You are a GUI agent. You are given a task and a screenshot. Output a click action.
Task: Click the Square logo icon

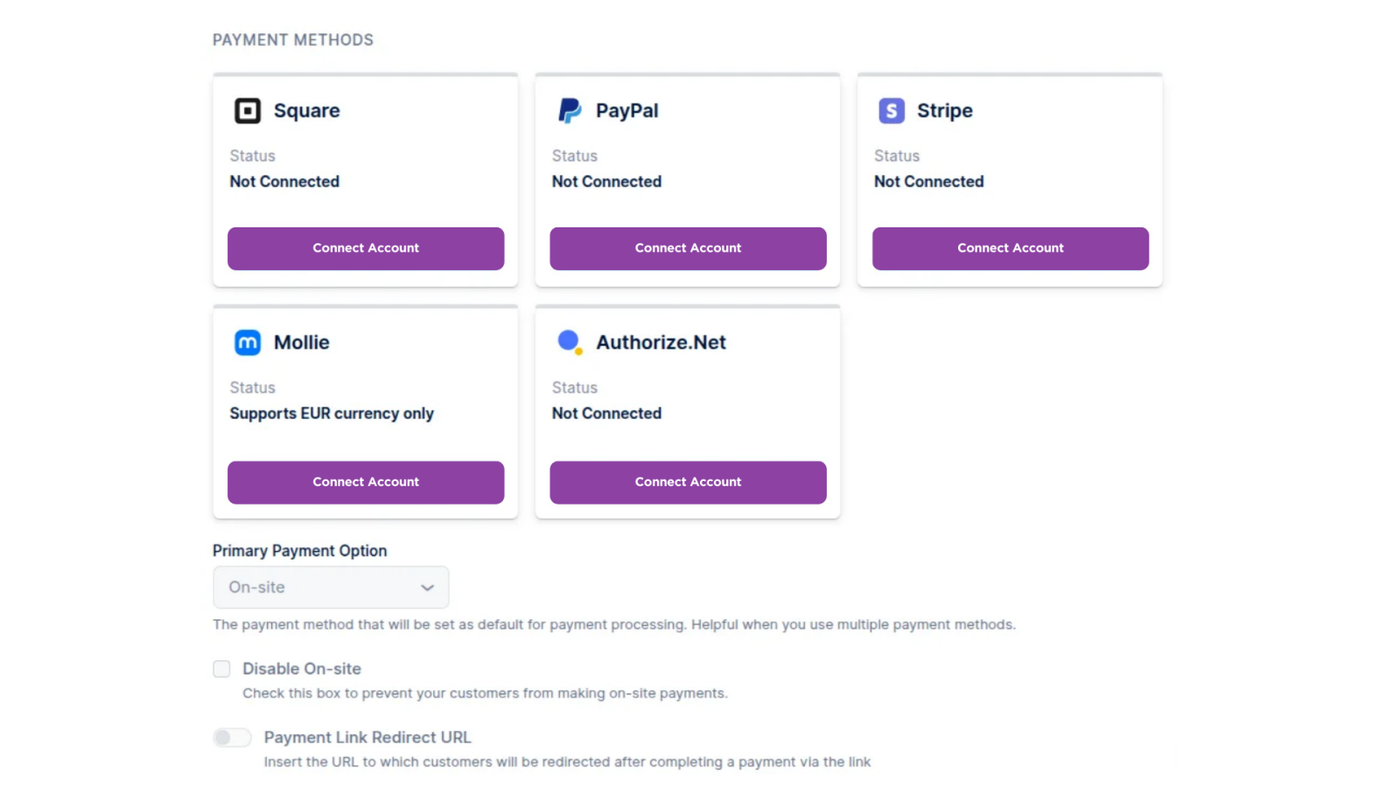tap(247, 111)
